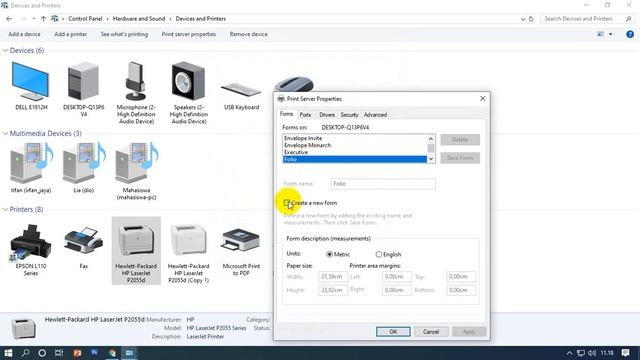This screenshot has height=360, width=640.
Task: Select the English units radio button
Action: pyautogui.click(x=378, y=254)
